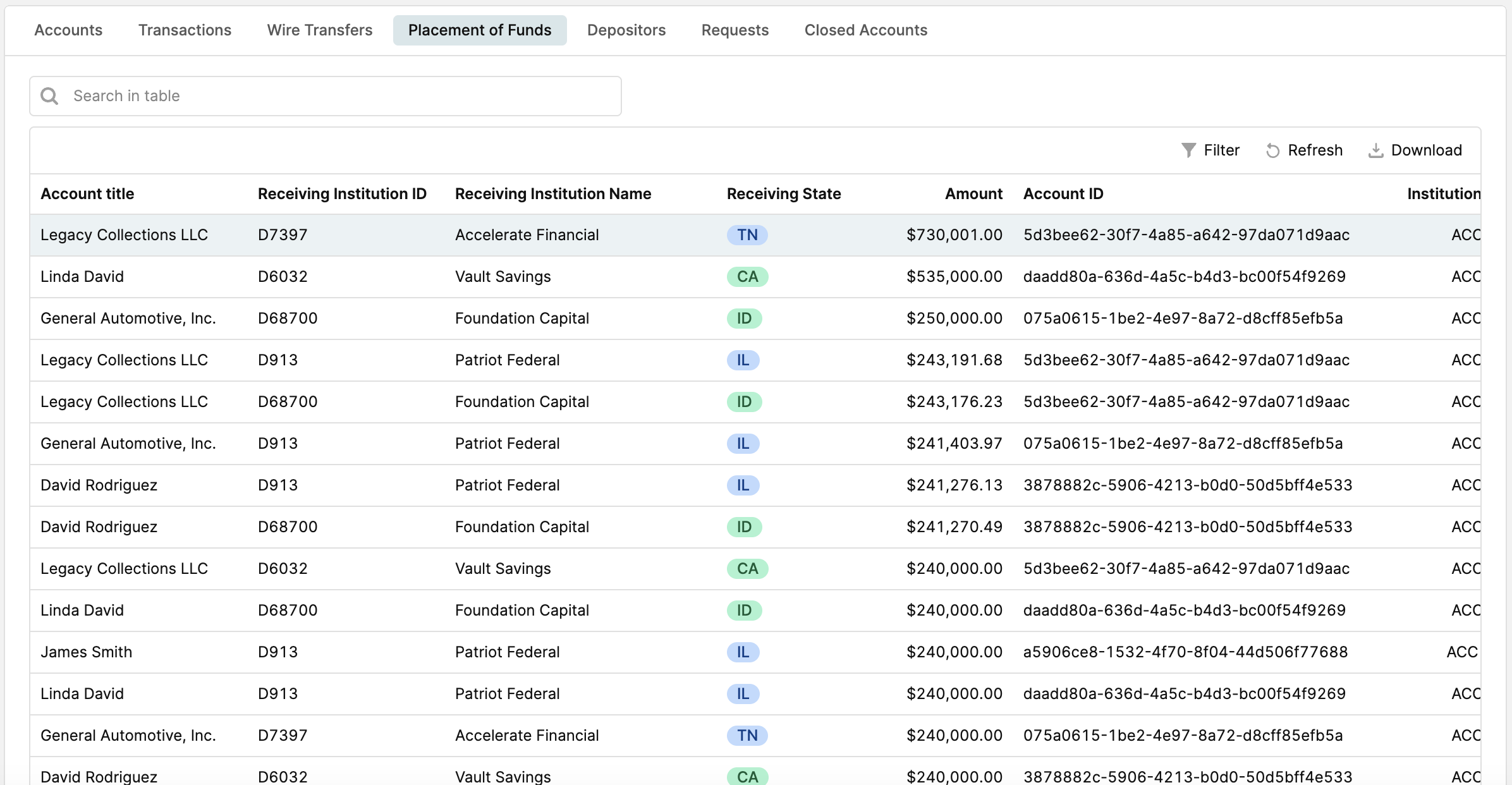Click the $241,270.49 amount cell

[954, 527]
